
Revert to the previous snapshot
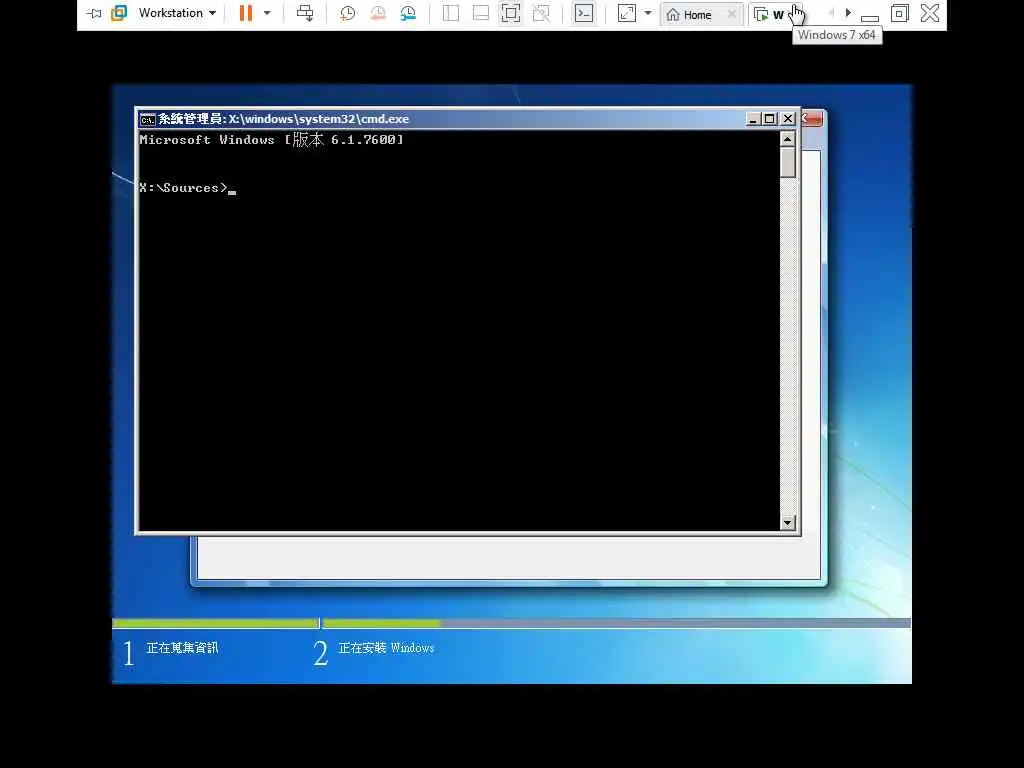(377, 13)
